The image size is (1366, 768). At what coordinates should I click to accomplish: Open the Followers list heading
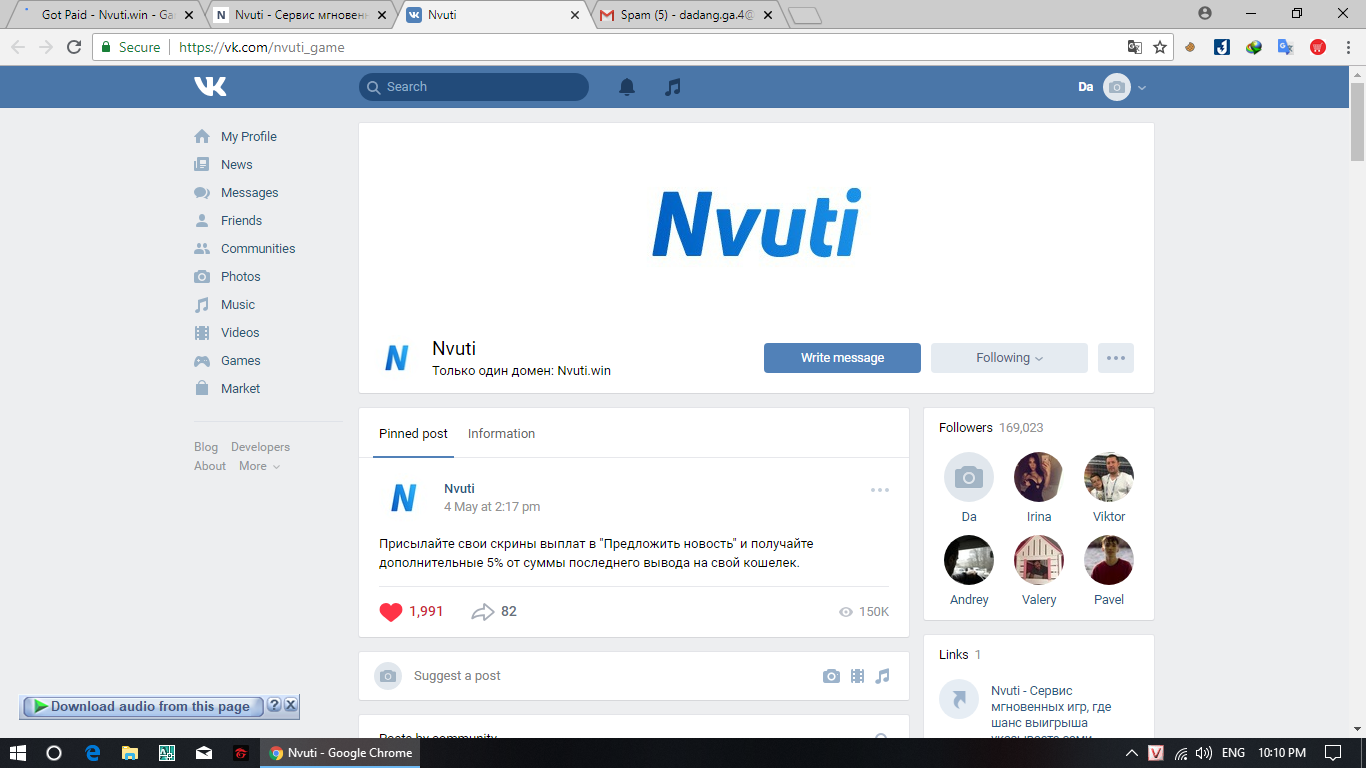point(966,428)
